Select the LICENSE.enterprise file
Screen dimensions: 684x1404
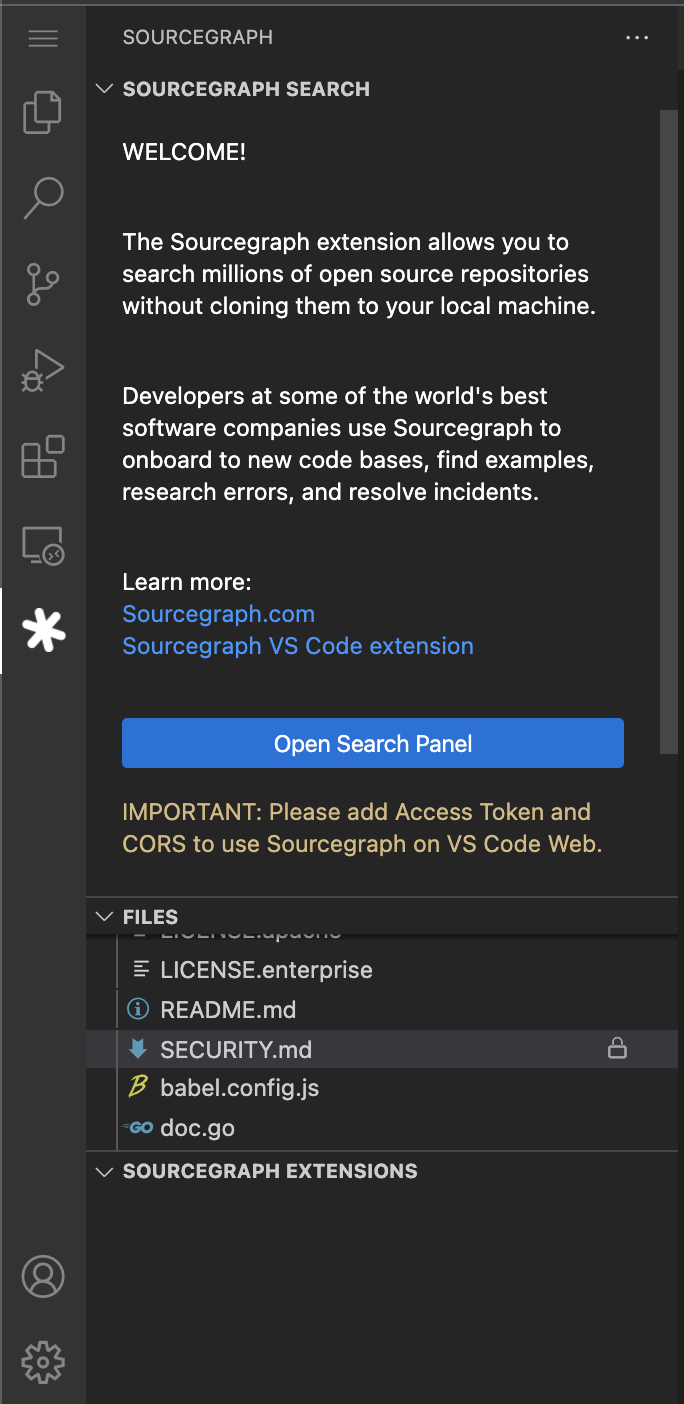[x=382, y=970]
